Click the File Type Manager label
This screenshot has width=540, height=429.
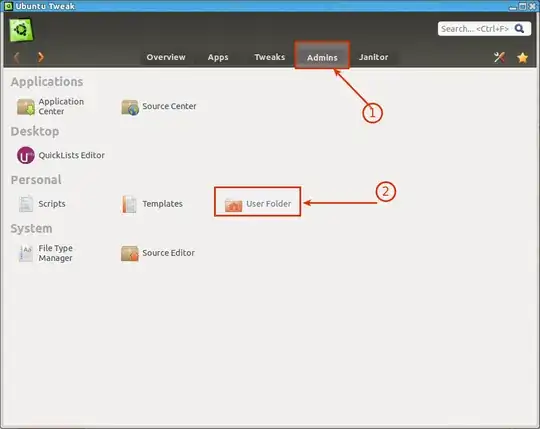55,253
